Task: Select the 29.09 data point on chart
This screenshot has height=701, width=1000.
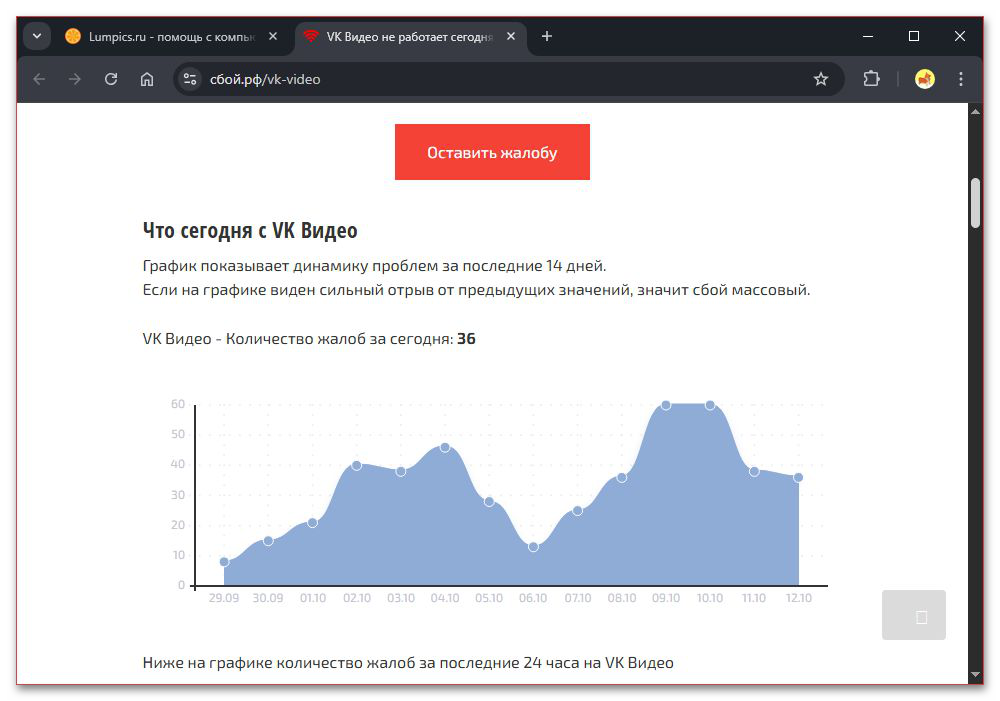Action: [x=224, y=562]
